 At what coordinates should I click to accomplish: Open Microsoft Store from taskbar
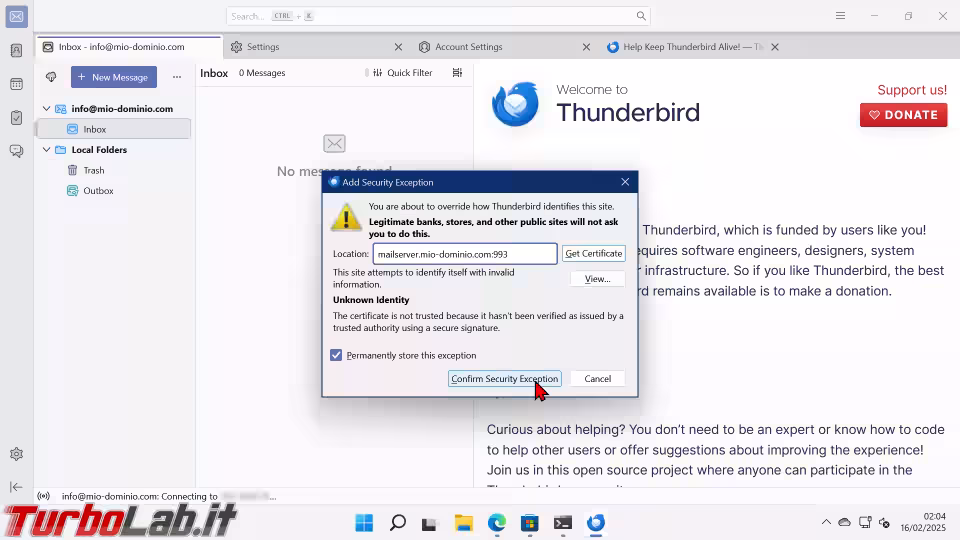coord(530,523)
